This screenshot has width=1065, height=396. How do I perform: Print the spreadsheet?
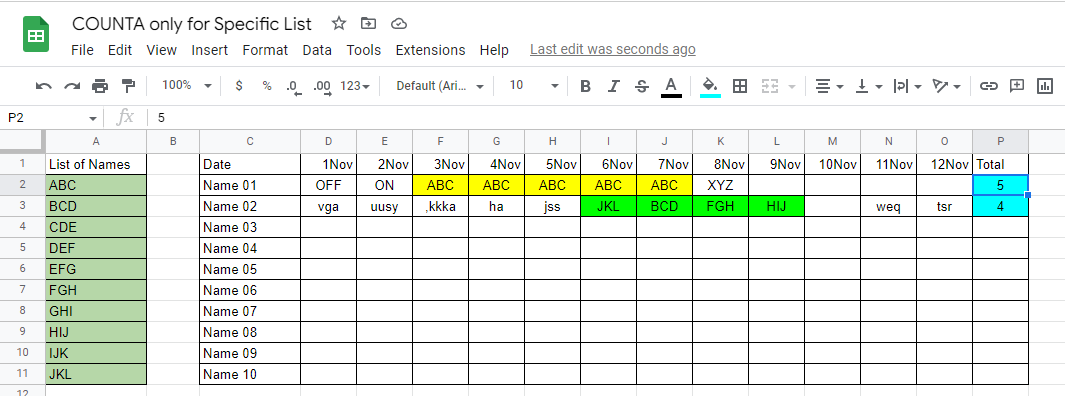pos(100,86)
